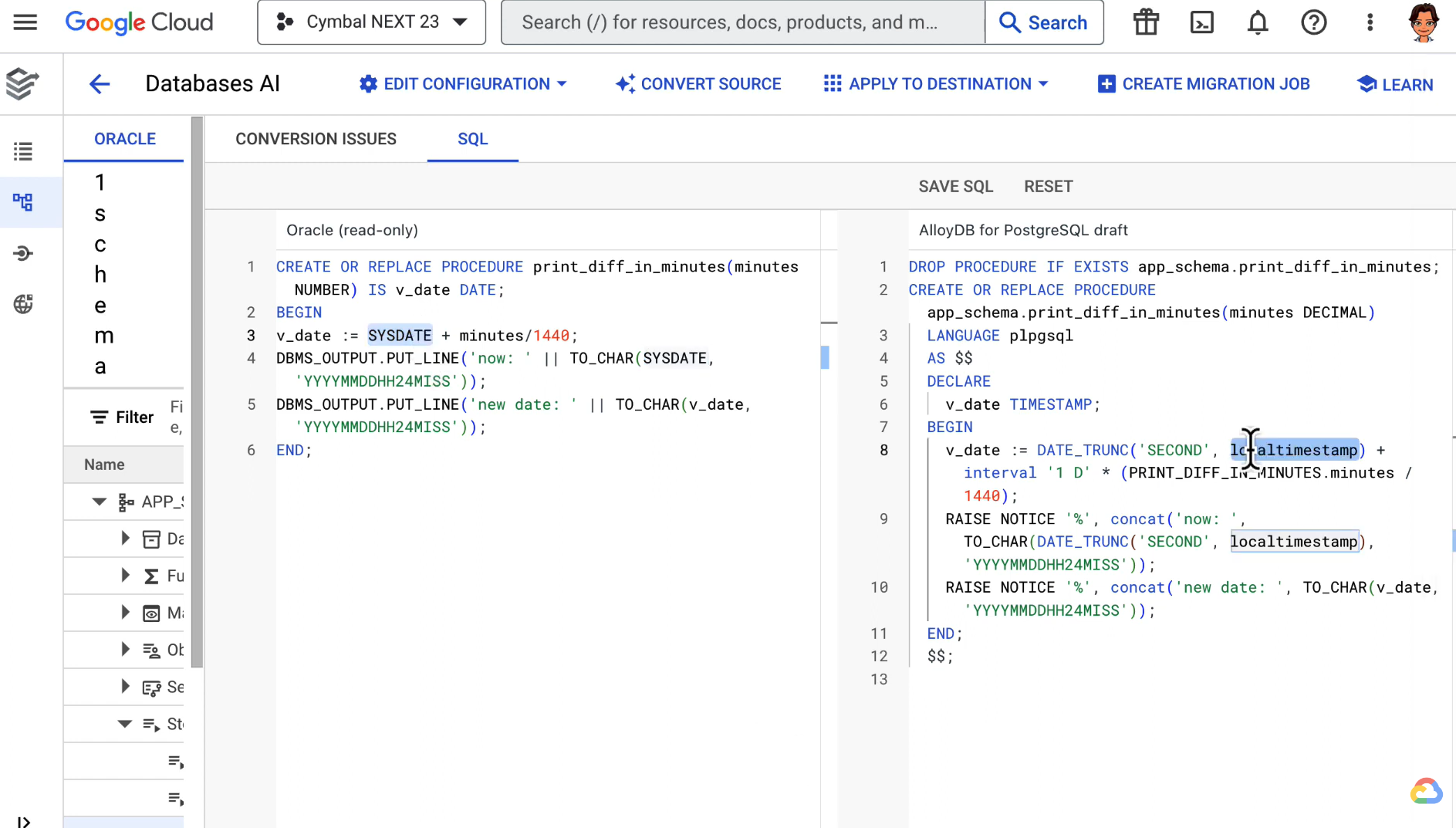Click the stored procedures icon in tree
Screen dimensions: 1456x828
point(151,724)
